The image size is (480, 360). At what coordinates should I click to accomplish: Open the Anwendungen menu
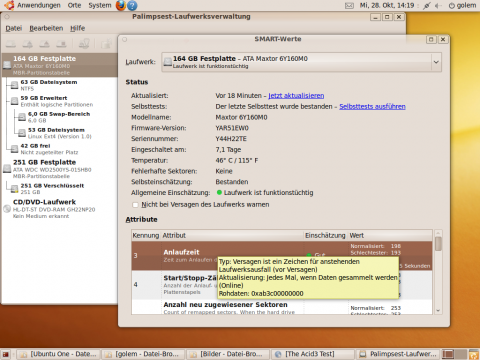(x=39, y=5)
